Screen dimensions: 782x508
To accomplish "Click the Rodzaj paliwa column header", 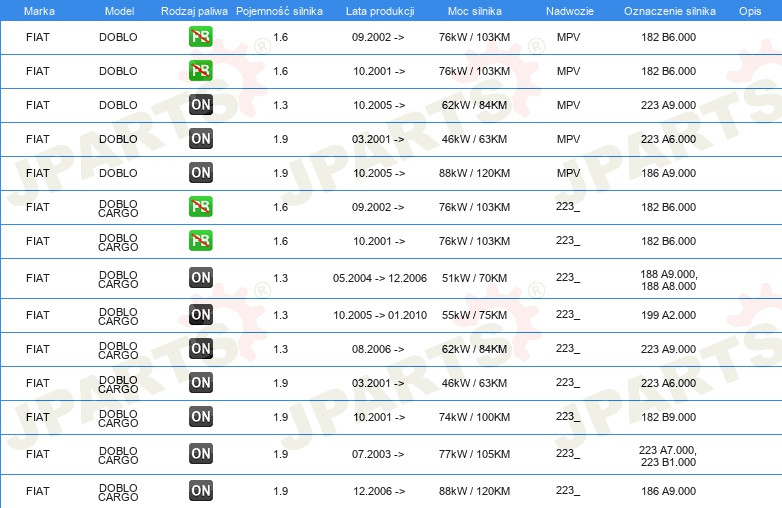I will point(194,11).
